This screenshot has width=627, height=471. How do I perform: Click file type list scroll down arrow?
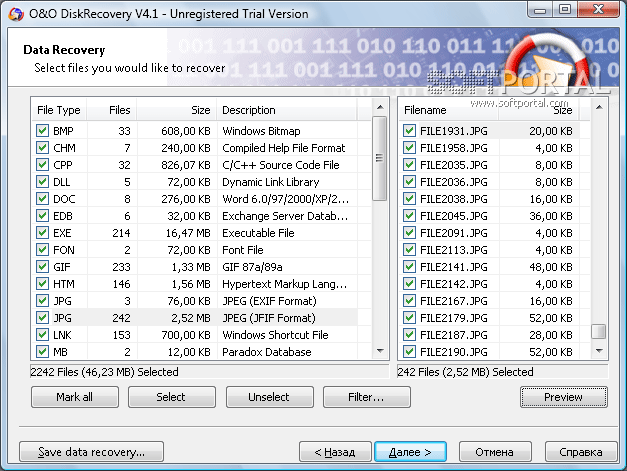click(x=380, y=351)
